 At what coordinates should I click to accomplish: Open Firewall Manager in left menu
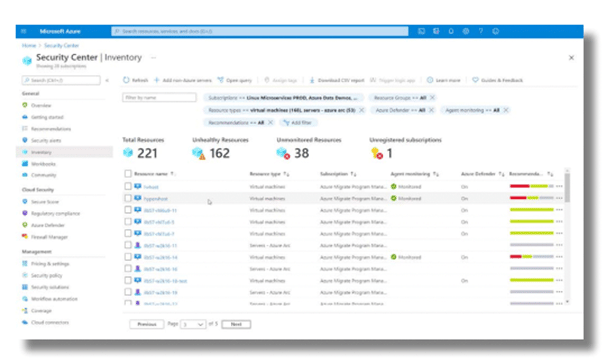point(49,237)
